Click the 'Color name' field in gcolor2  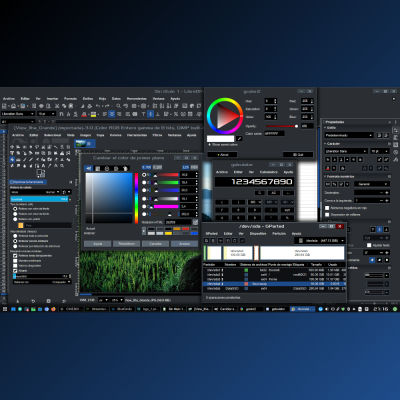pyautogui.click(x=274, y=133)
